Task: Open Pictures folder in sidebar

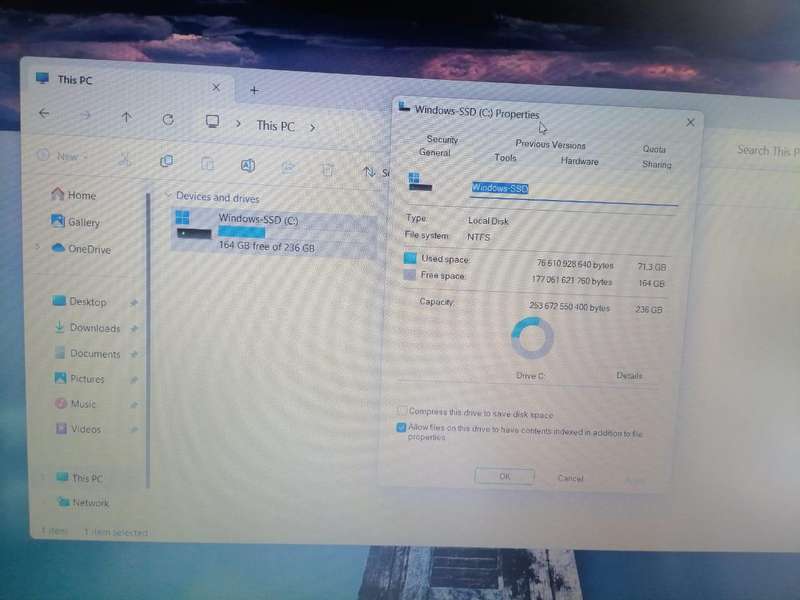Action: coord(80,379)
